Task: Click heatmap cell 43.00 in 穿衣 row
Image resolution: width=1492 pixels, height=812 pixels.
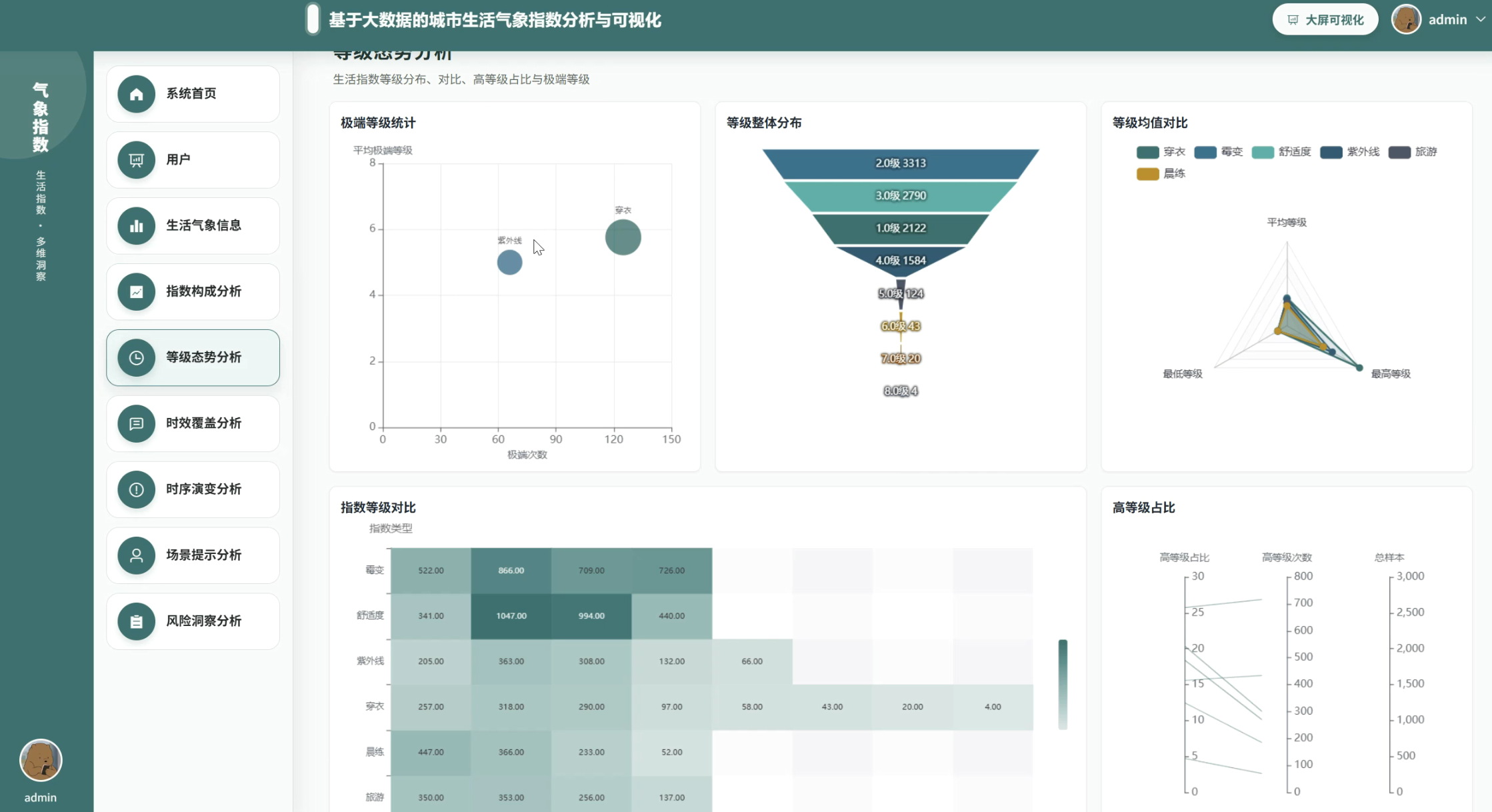Action: pyautogui.click(x=833, y=707)
